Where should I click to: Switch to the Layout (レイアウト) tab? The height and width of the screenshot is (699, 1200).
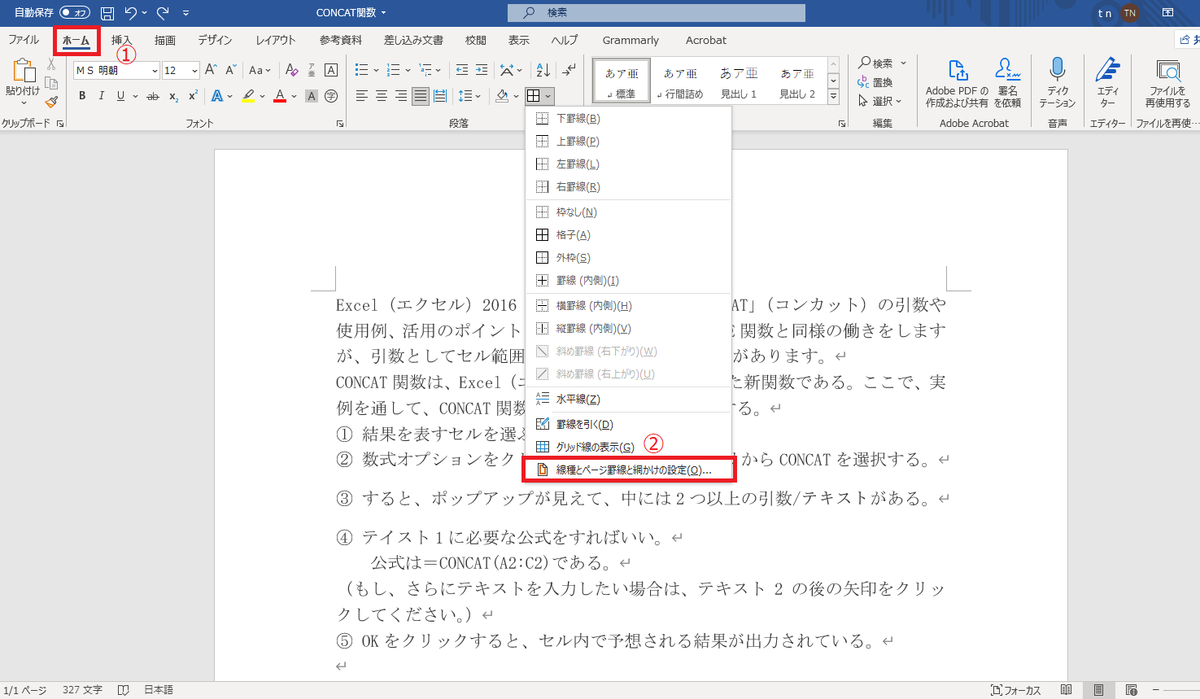275,40
